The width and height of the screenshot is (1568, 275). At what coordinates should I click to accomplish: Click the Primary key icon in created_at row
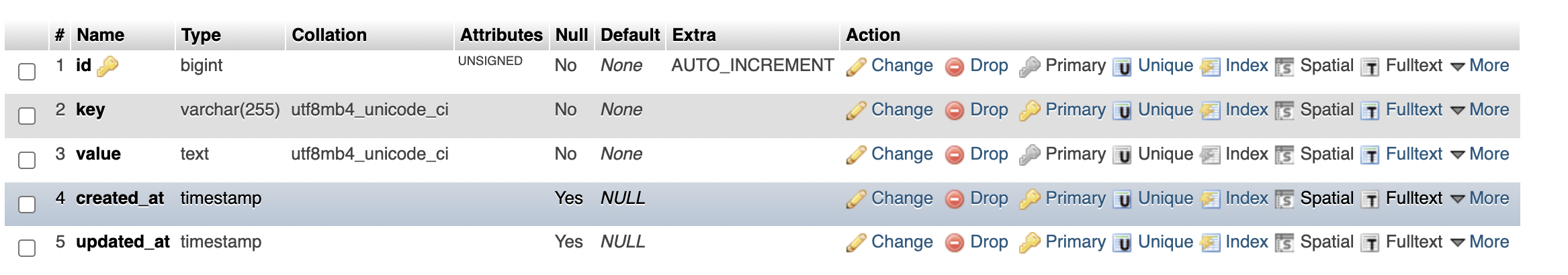[1029, 199]
